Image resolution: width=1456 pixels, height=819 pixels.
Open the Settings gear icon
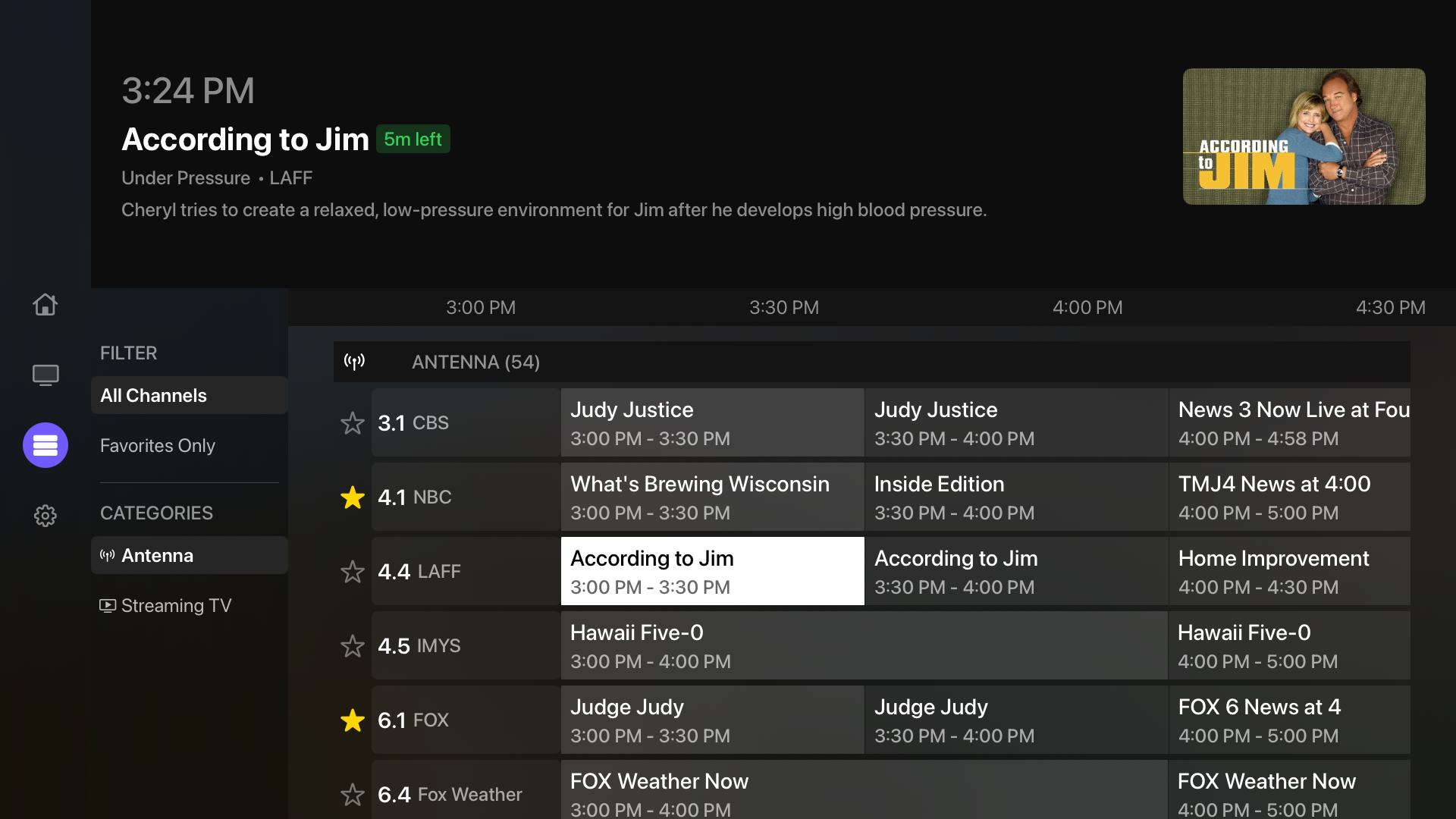tap(45, 516)
